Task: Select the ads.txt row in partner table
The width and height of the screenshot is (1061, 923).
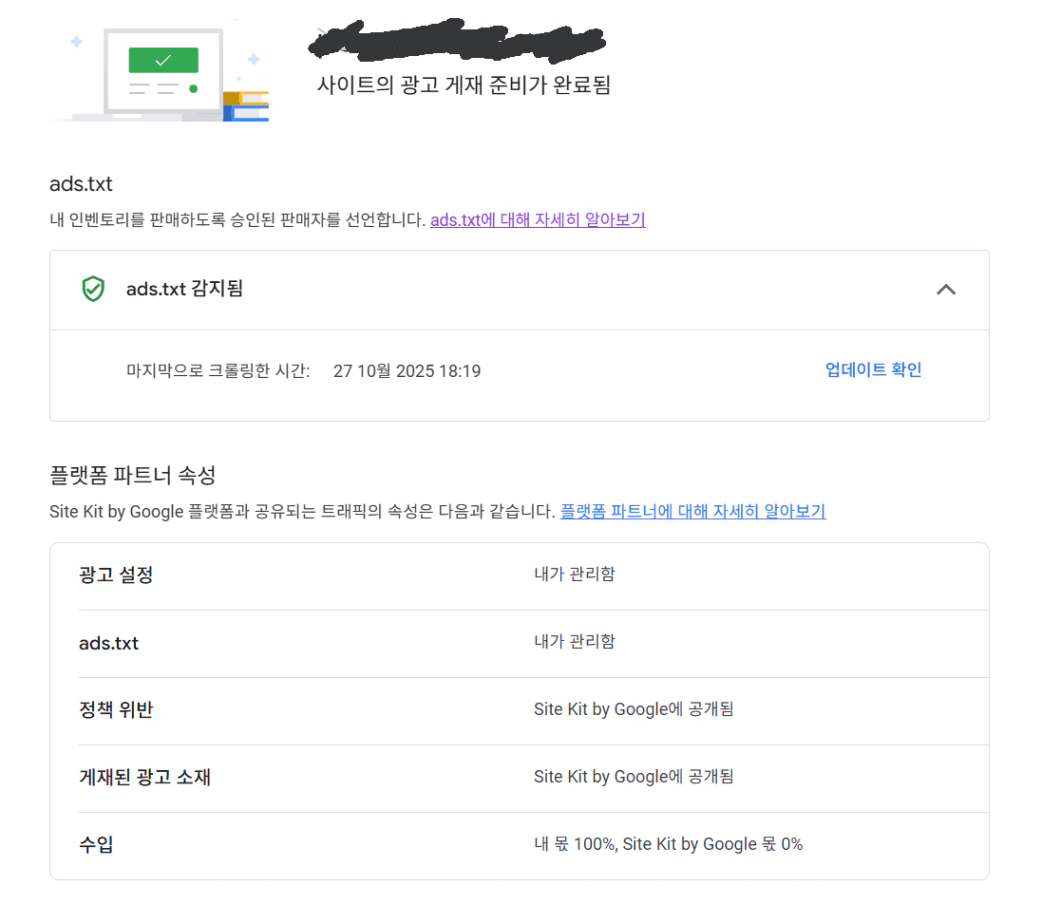Action: click(x=109, y=643)
